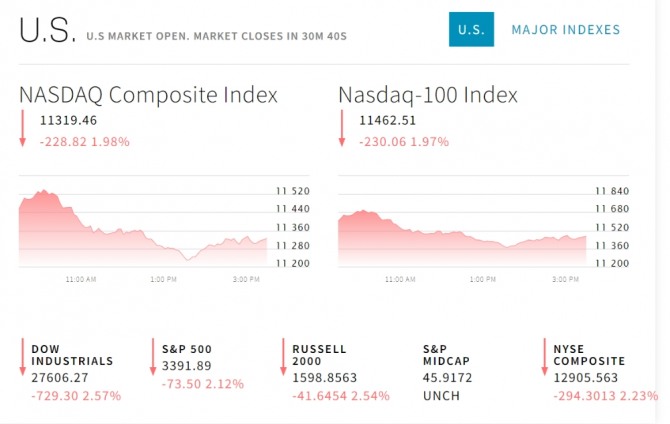The width and height of the screenshot is (670, 424).
Task: Click the Dow Industrials index name
Action: click(72, 355)
